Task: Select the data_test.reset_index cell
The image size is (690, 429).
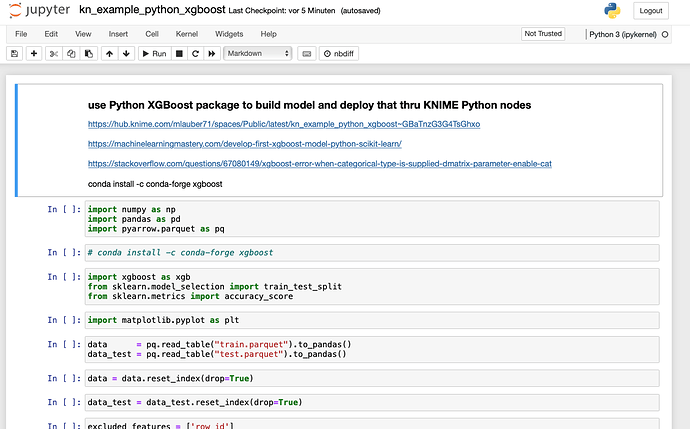Action: [x=372, y=403]
